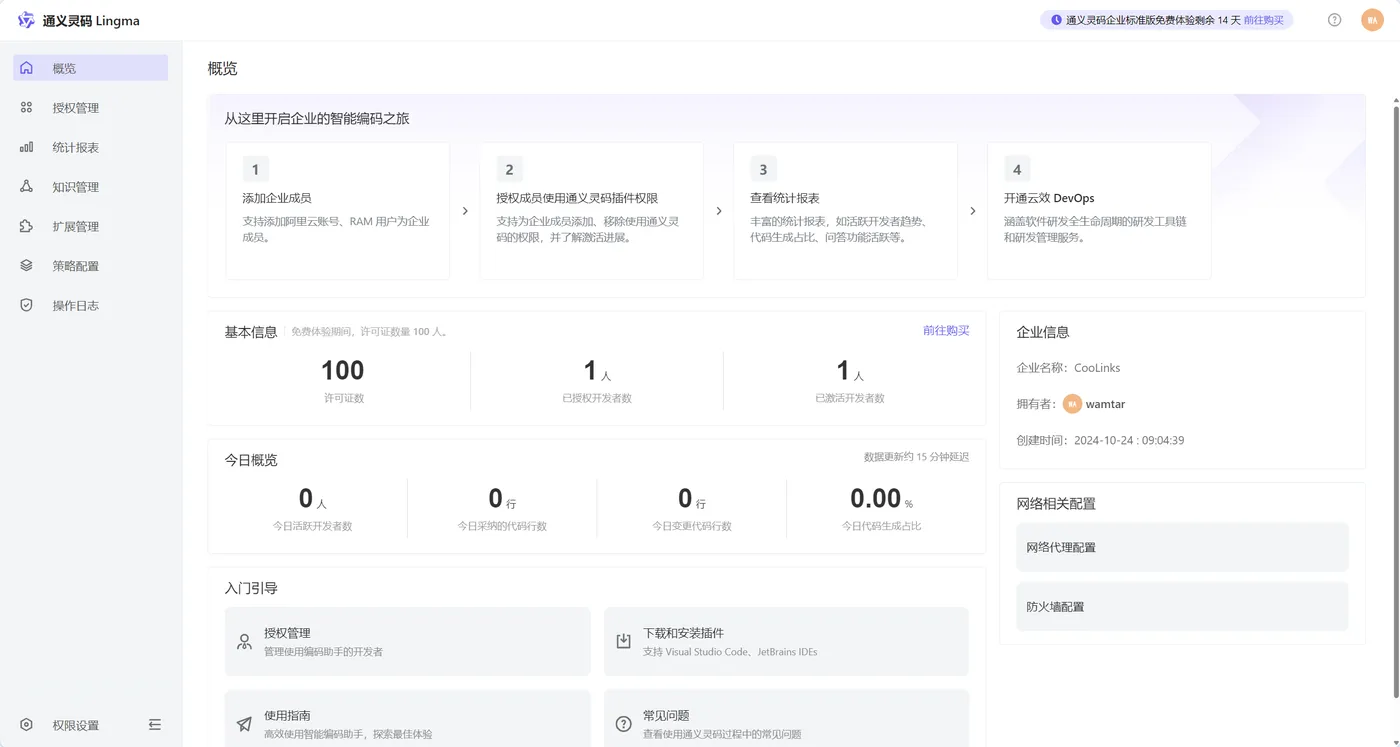Image resolution: width=1400 pixels, height=747 pixels.
Task: Click the 100 许可证数 value
Action: tap(343, 370)
